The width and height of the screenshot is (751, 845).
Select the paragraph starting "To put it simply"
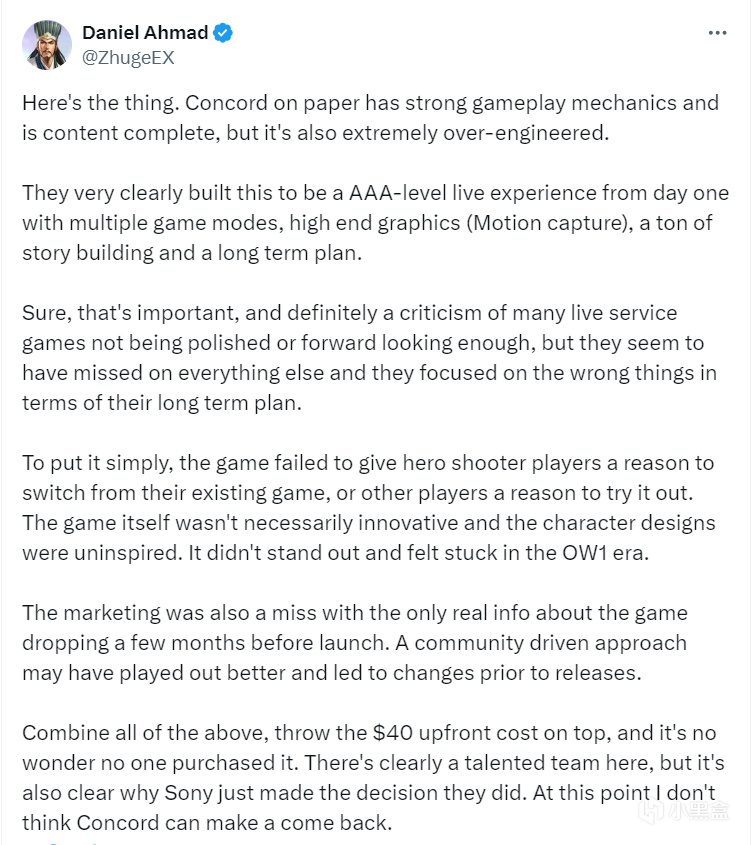tap(369, 507)
